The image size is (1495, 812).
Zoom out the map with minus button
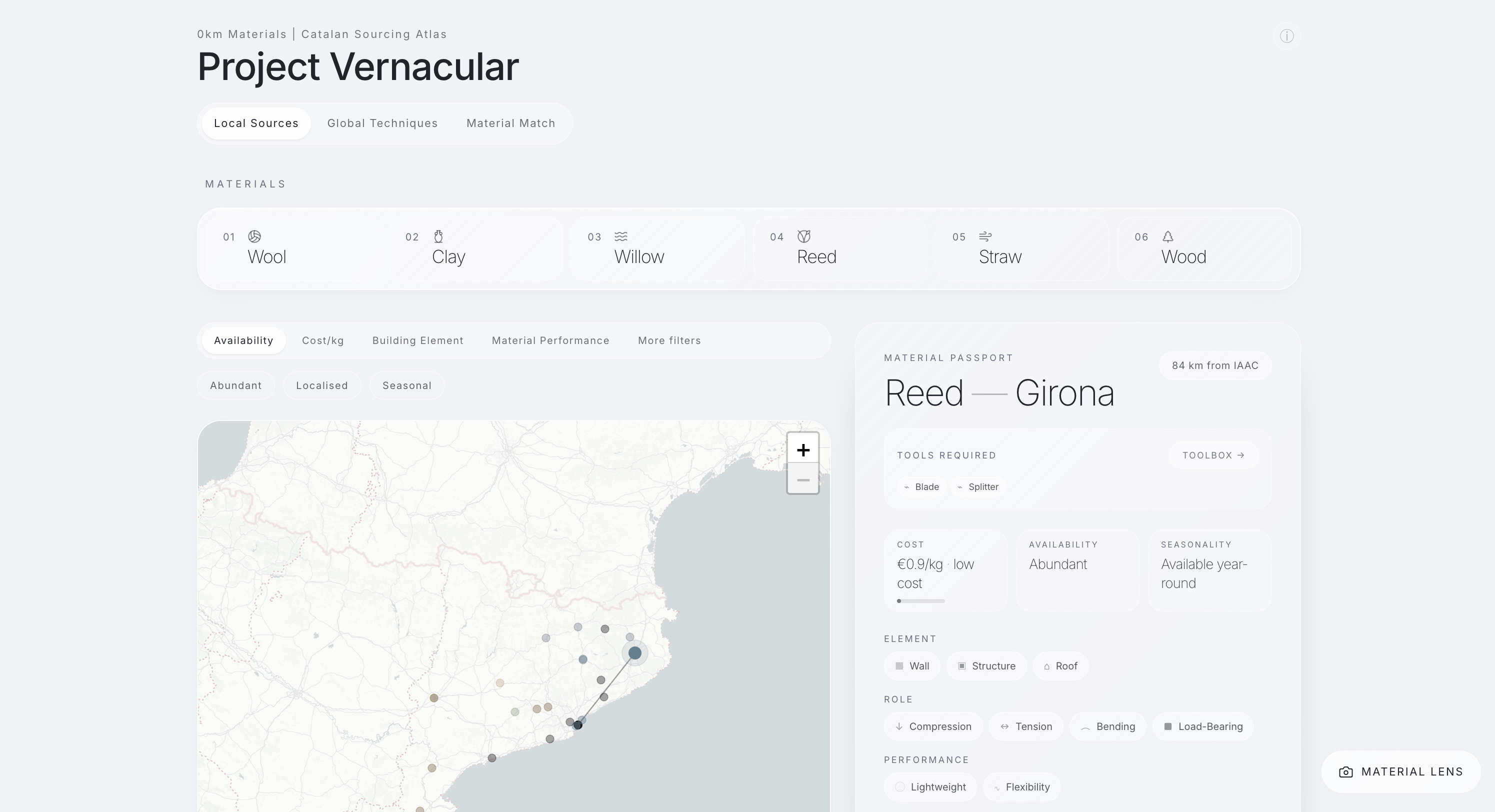click(x=802, y=479)
